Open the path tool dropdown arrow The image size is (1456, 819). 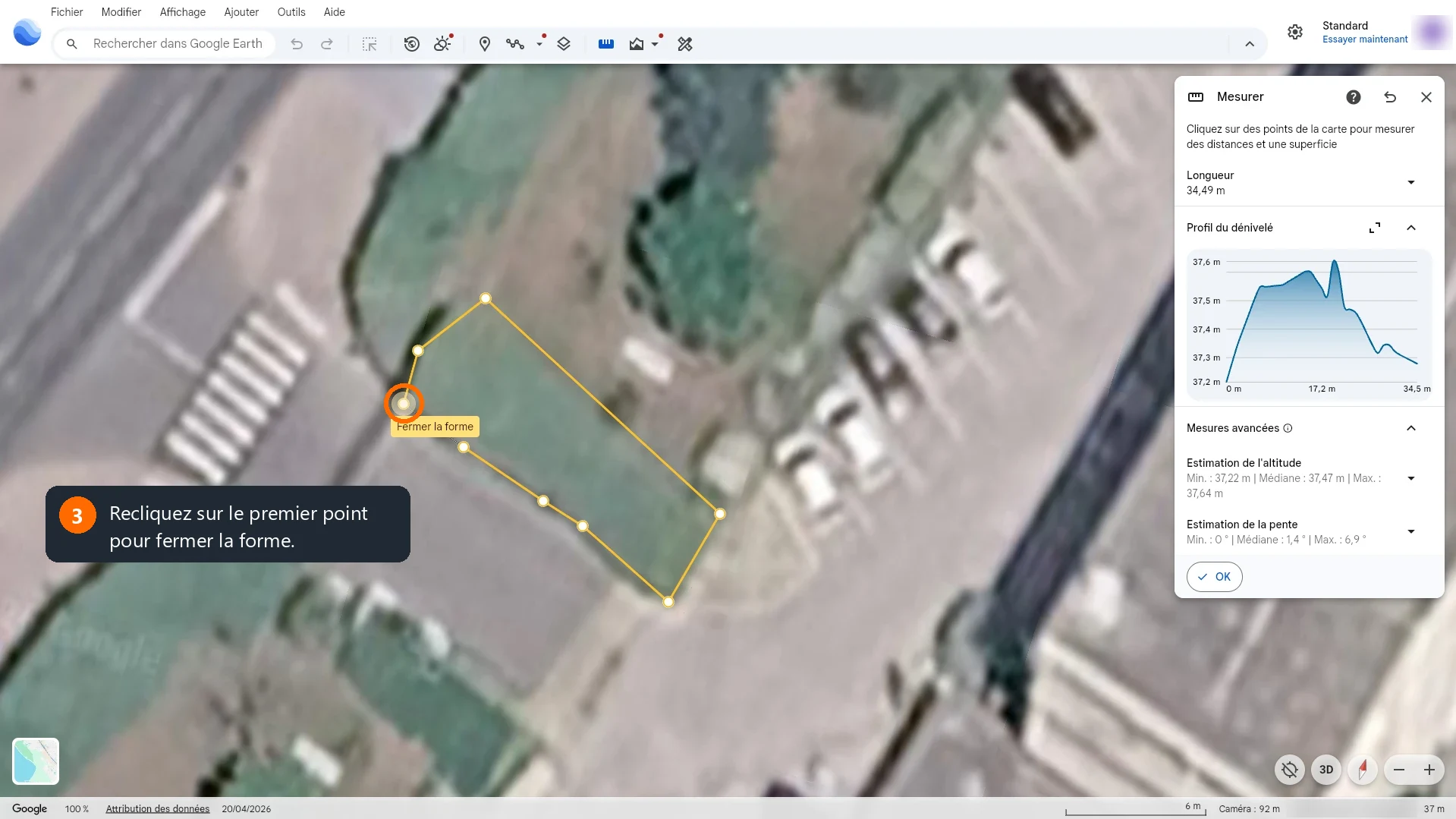[539, 44]
